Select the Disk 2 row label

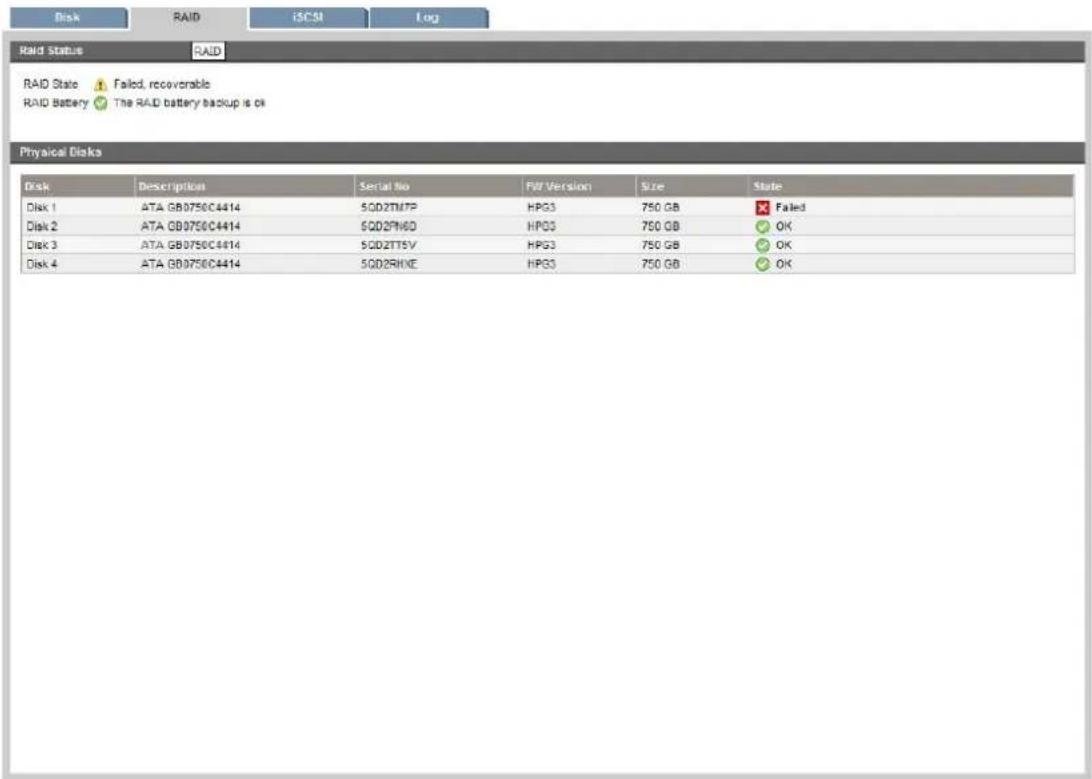click(x=42, y=226)
